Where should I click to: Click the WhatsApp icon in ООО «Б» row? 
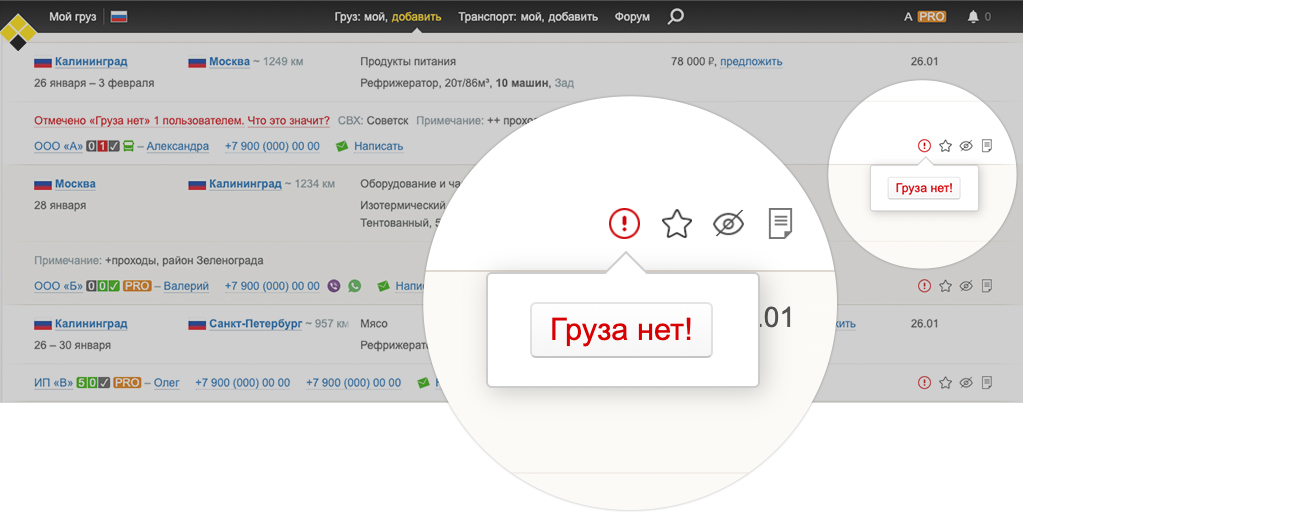pos(354,286)
